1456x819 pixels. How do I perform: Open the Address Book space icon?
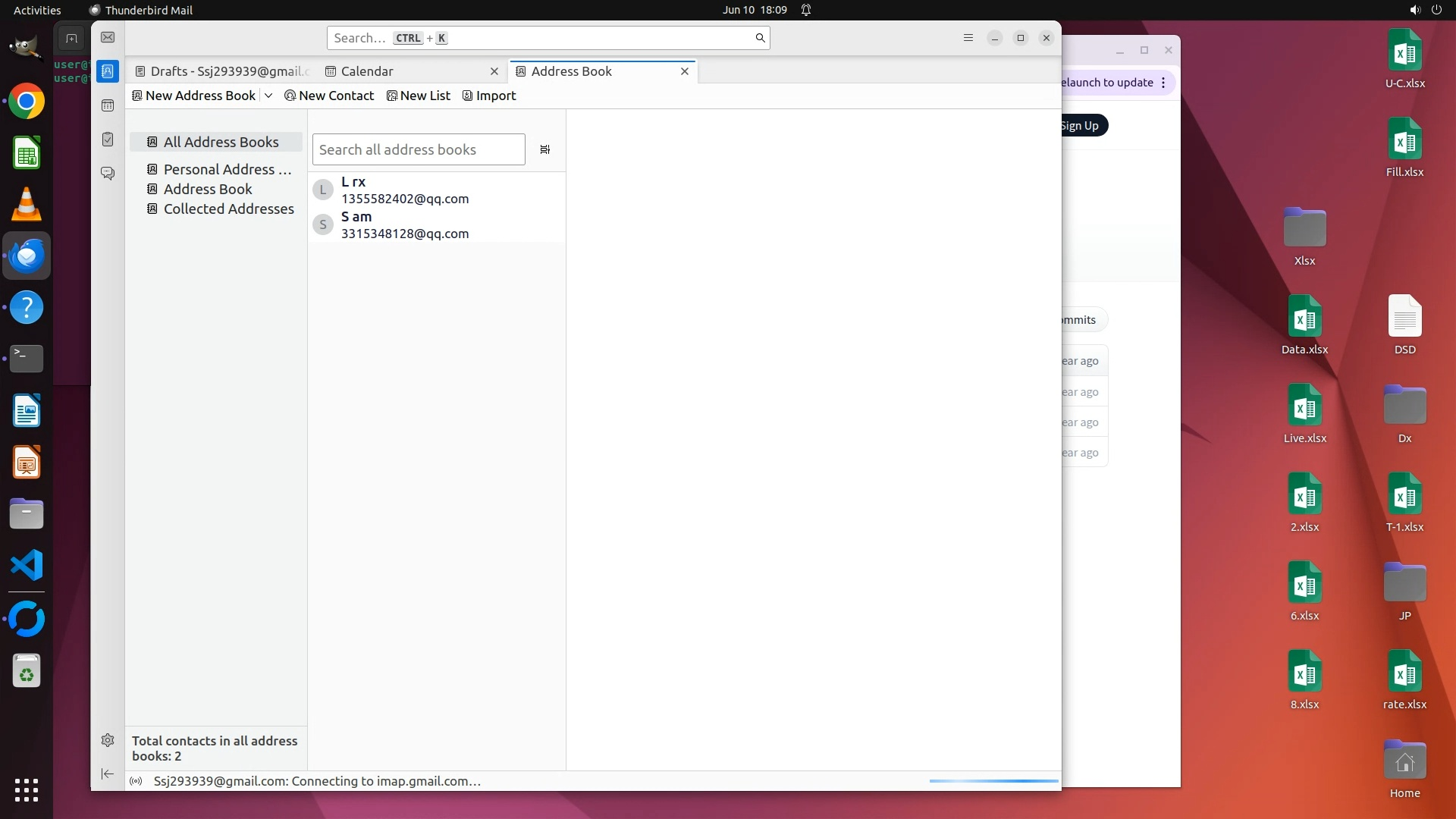click(x=108, y=71)
